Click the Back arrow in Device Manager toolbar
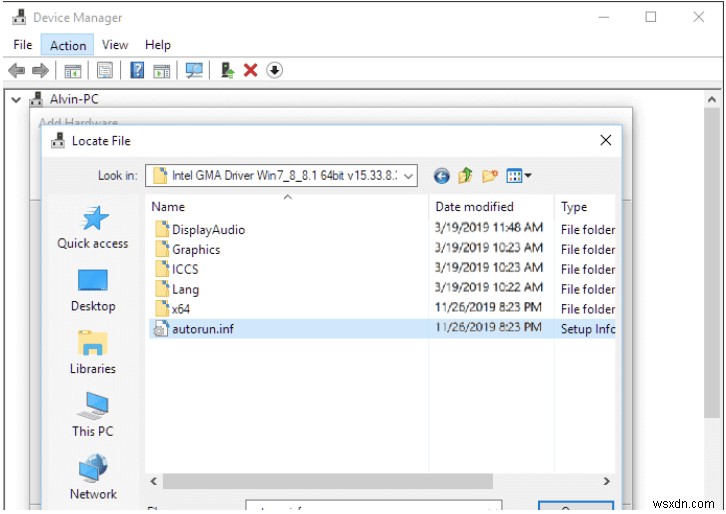Viewport: 726px width, 514px height. click(17, 70)
